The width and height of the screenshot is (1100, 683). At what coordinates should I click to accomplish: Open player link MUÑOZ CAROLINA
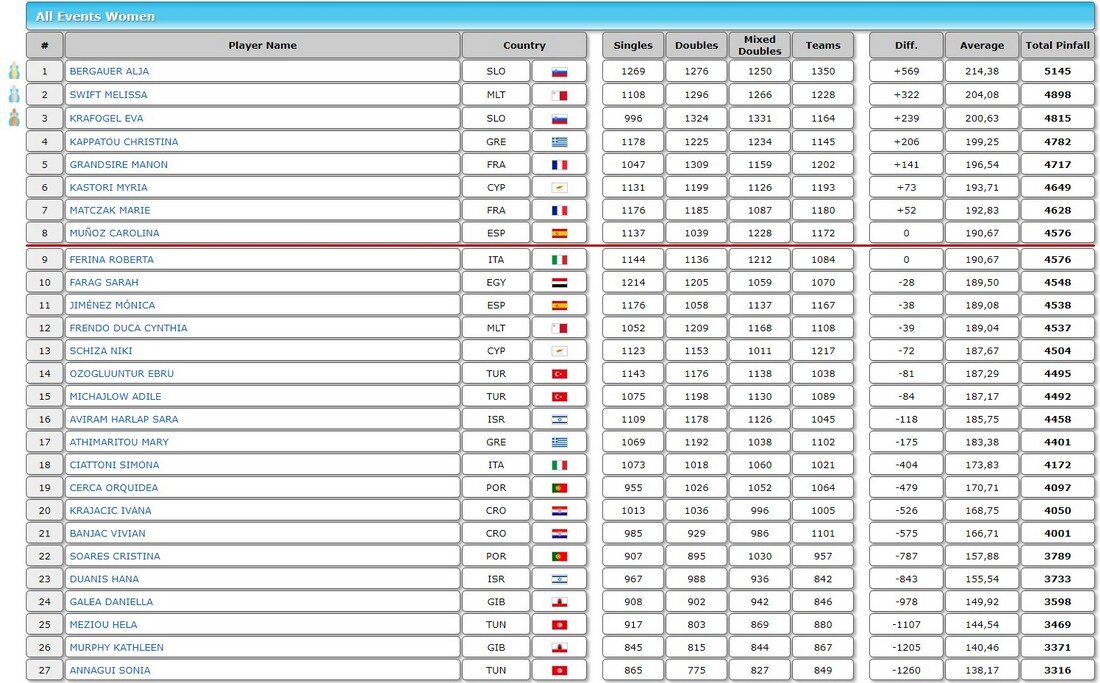click(114, 233)
